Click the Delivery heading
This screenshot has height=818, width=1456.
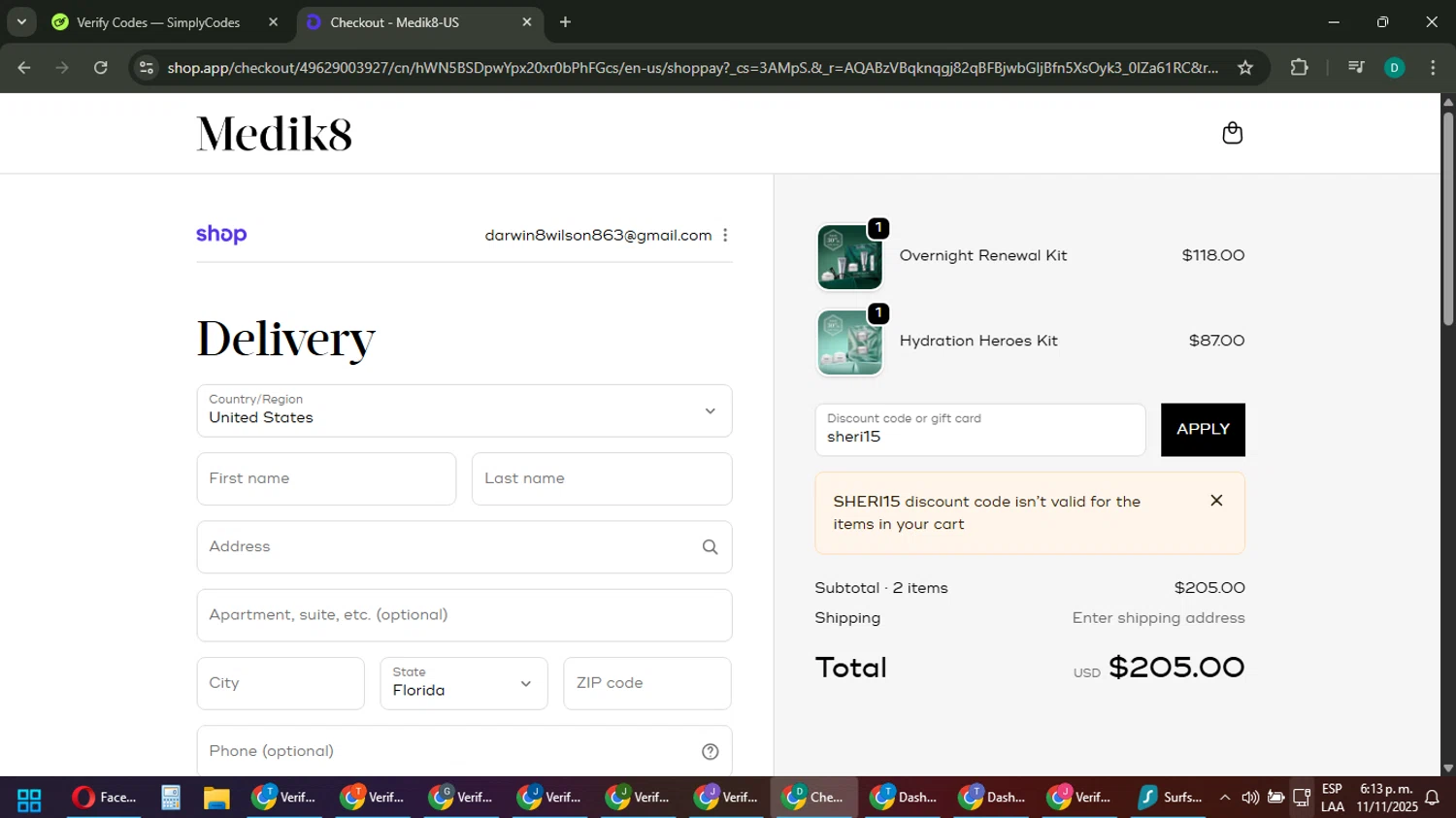coord(285,339)
